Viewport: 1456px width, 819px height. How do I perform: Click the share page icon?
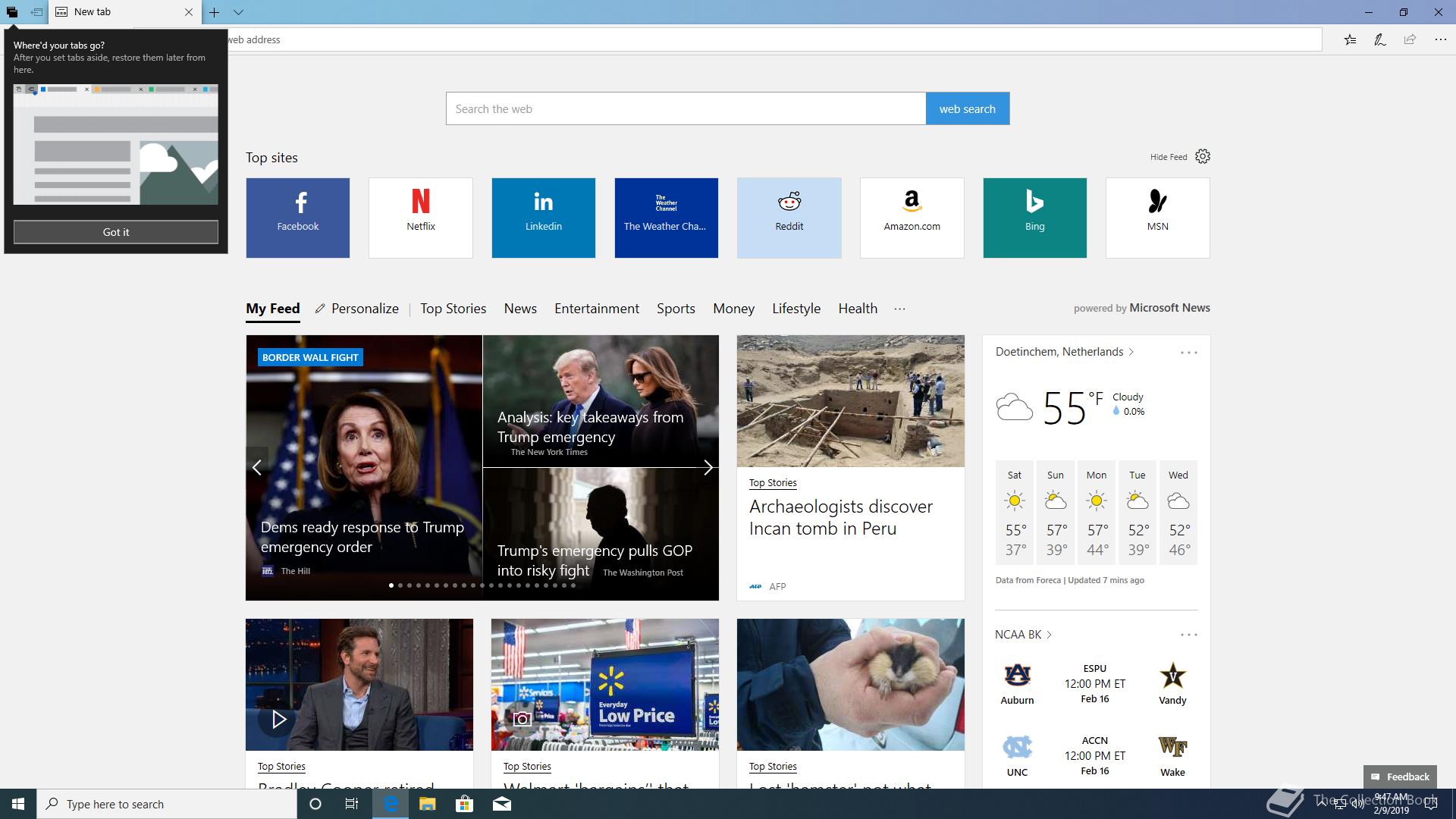point(1410,39)
